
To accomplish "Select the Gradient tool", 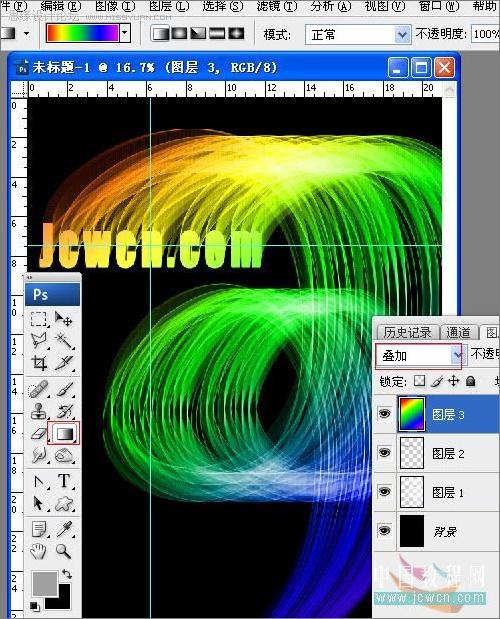I will [x=64, y=433].
